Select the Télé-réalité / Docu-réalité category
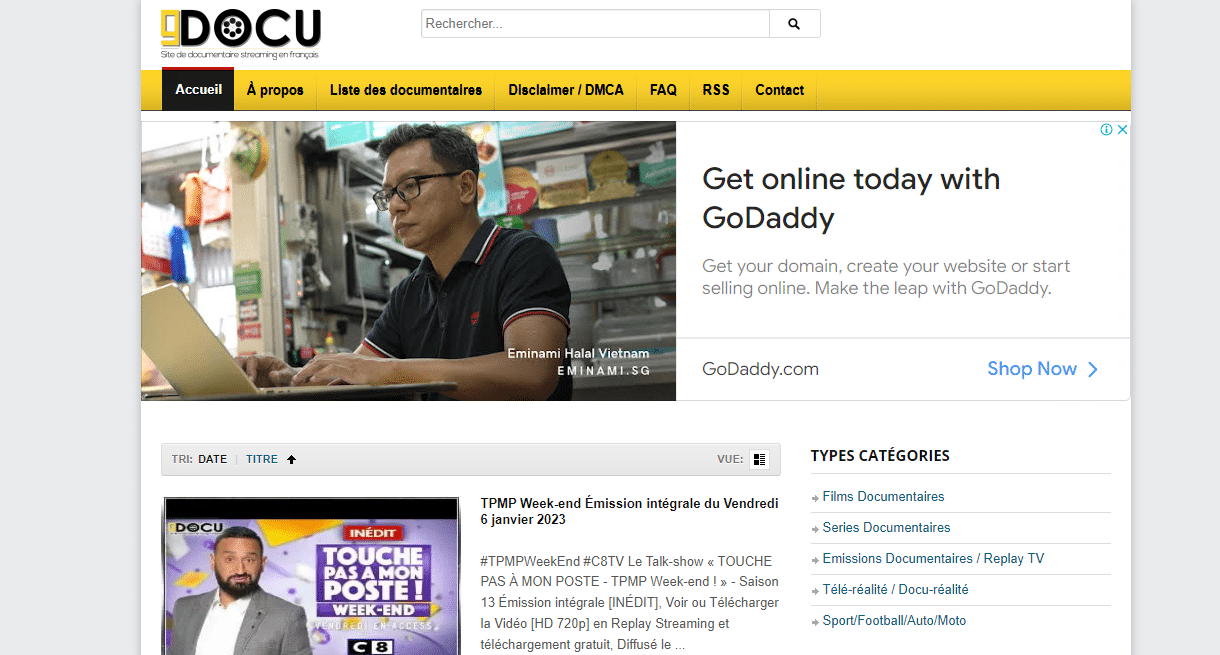This screenshot has height=655, width=1220. coord(895,590)
